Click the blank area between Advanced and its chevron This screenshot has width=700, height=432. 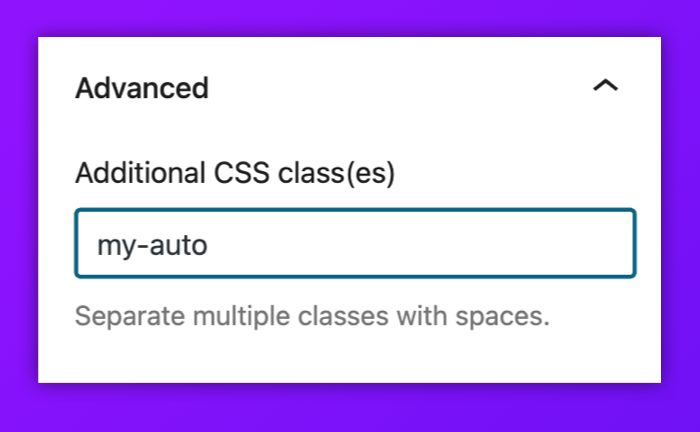[400, 88]
